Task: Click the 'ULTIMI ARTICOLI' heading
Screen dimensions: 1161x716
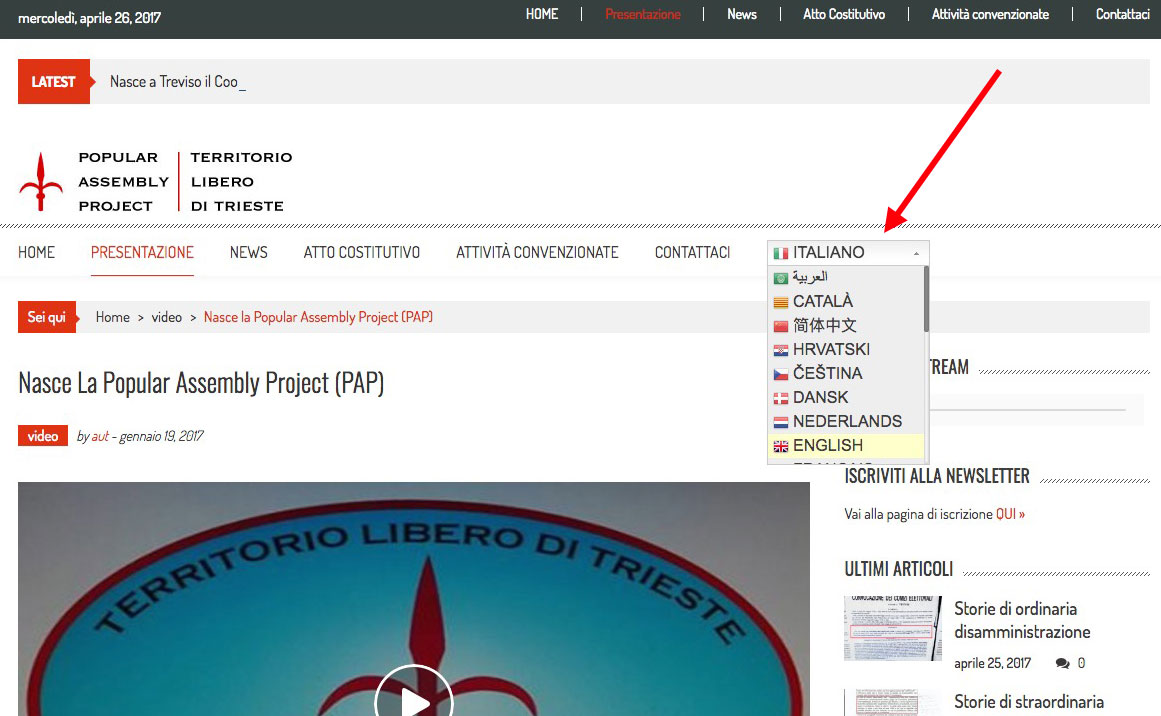Action: tap(898, 569)
